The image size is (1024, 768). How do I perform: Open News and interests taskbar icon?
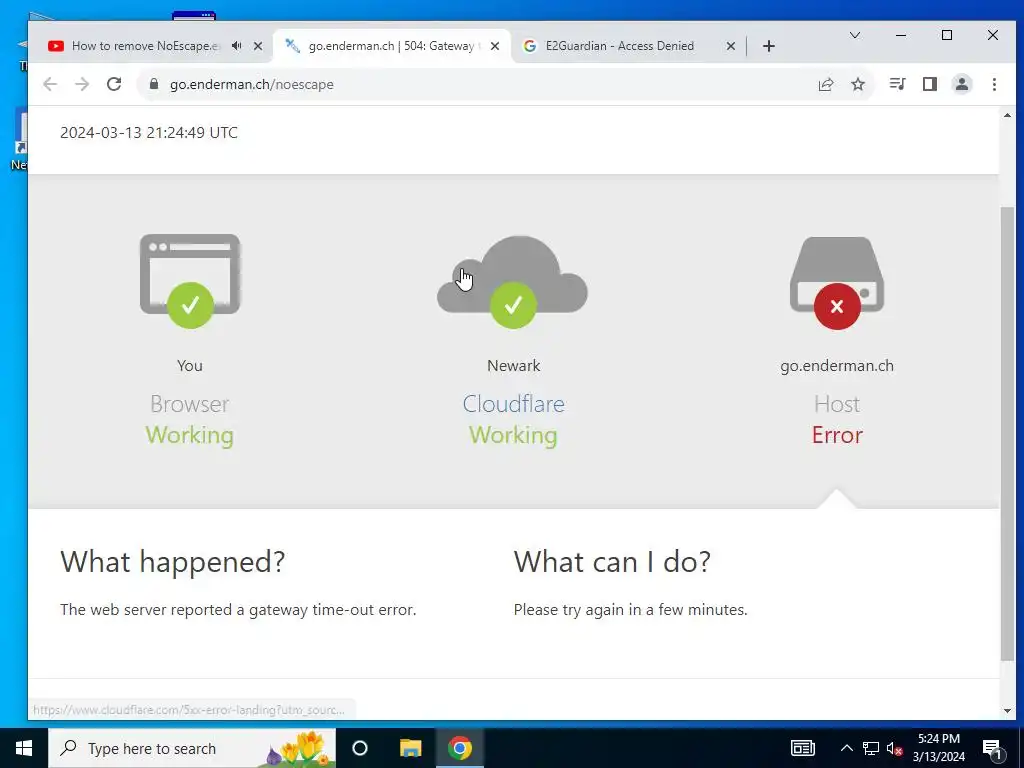[803, 748]
